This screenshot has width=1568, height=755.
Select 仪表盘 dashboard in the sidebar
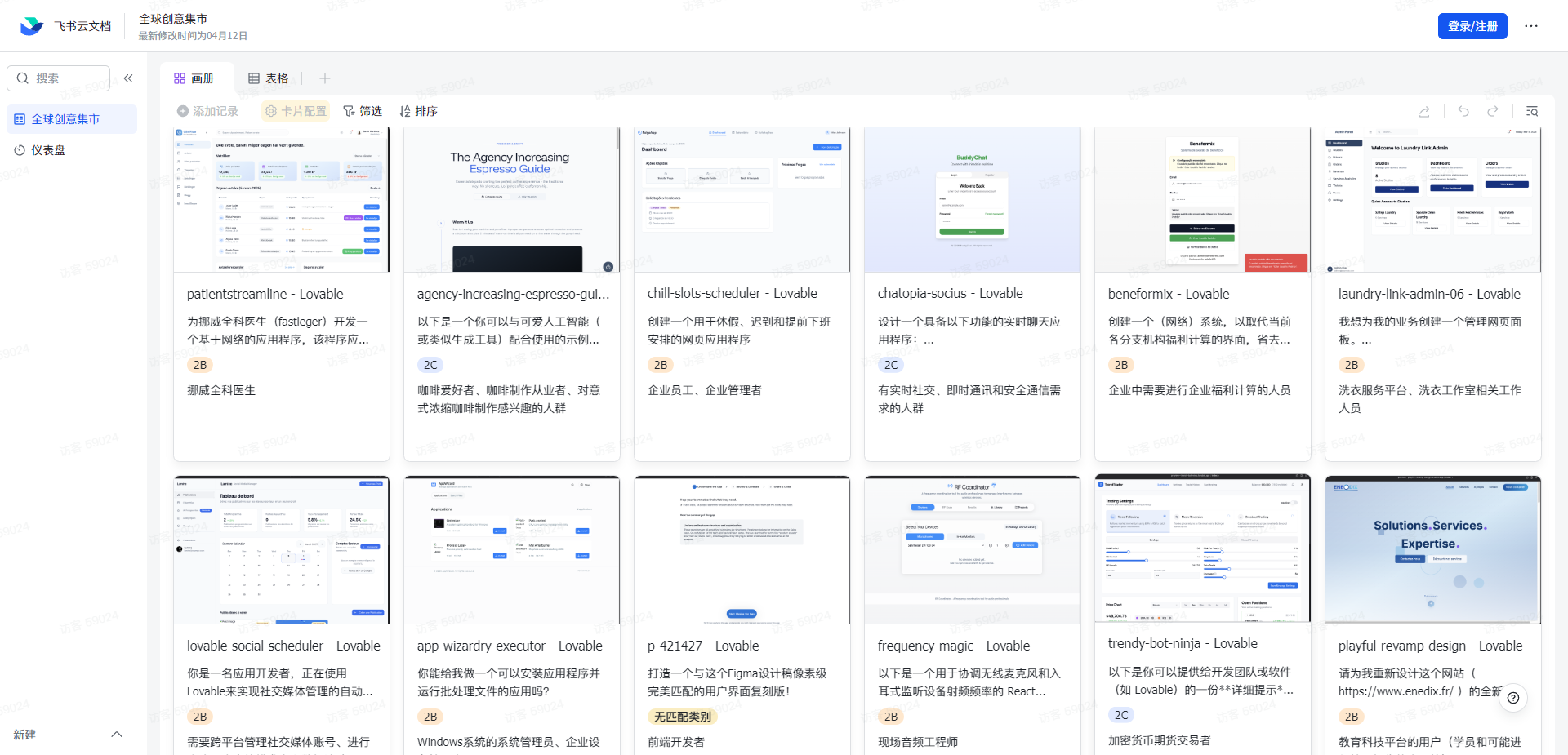tap(51, 149)
